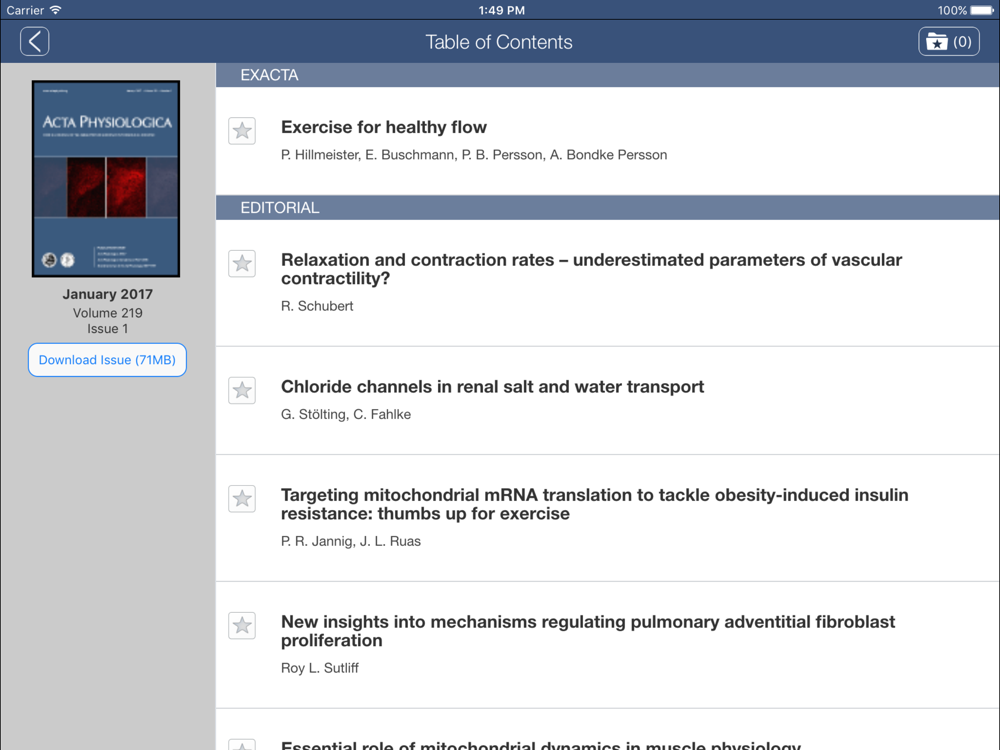Tap the battery indicator icon

click(x=982, y=10)
